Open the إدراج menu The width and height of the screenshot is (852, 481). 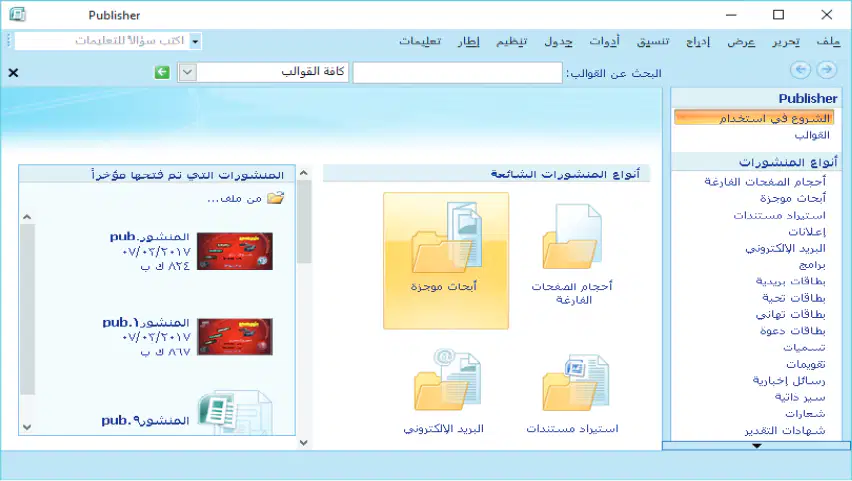[698, 41]
